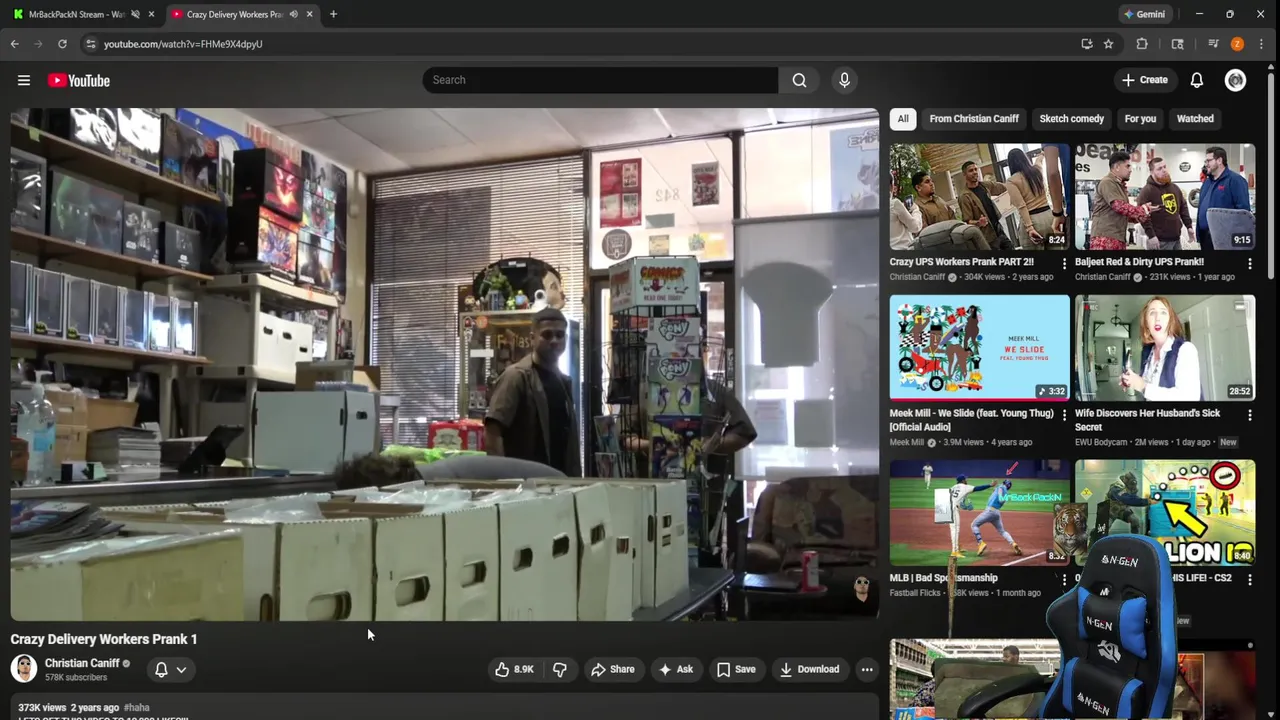Open Christian Caniff channel avatar
This screenshot has width=1280, height=720.
coord(24,669)
